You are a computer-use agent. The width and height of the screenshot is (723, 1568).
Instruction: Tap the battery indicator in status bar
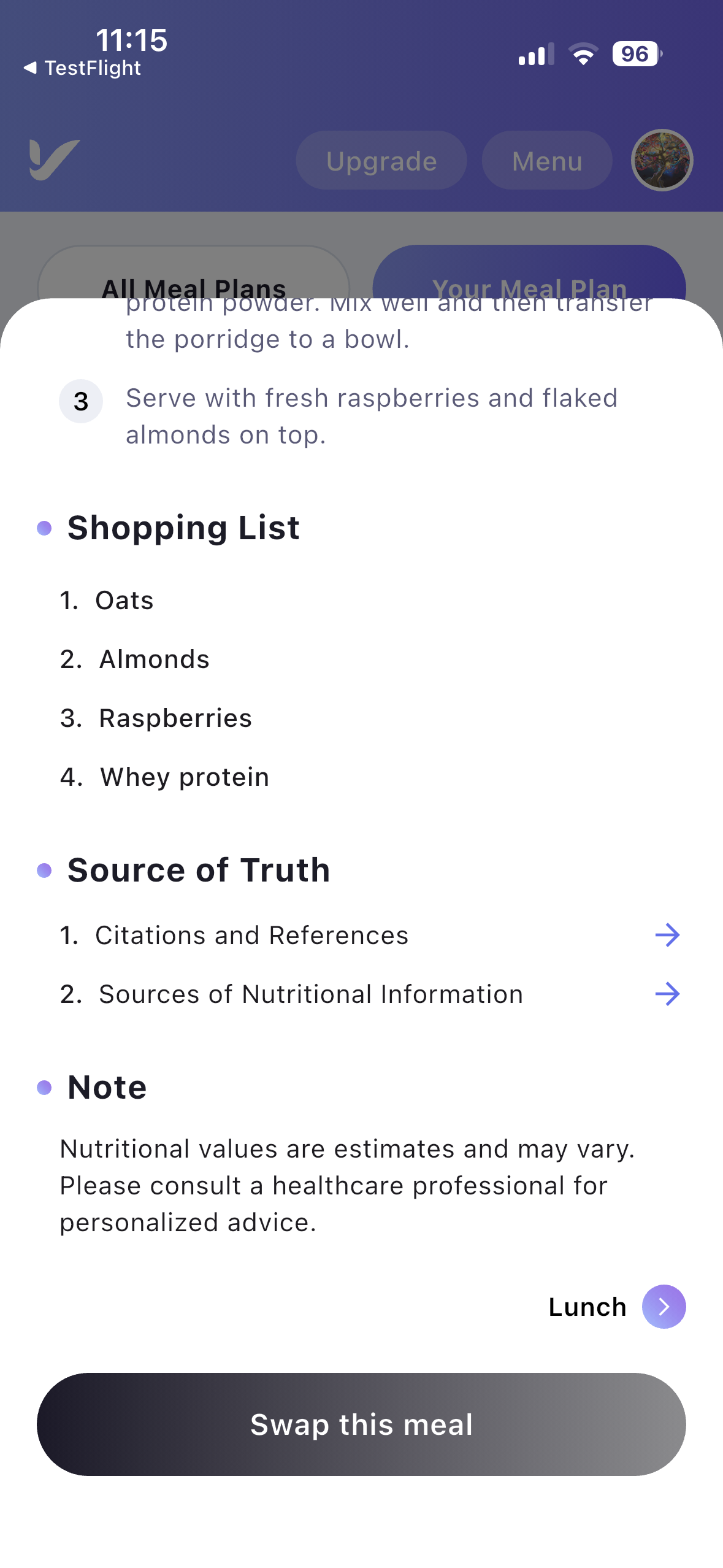point(637,54)
